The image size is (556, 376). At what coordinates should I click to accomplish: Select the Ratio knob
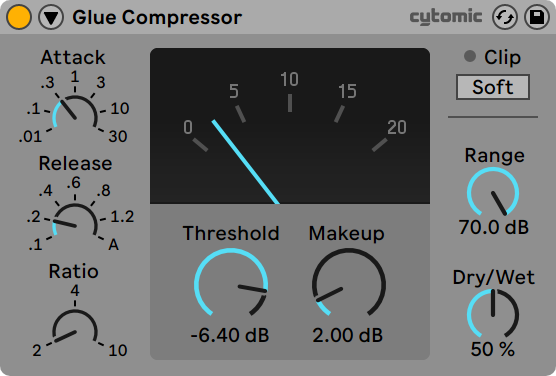click(75, 328)
